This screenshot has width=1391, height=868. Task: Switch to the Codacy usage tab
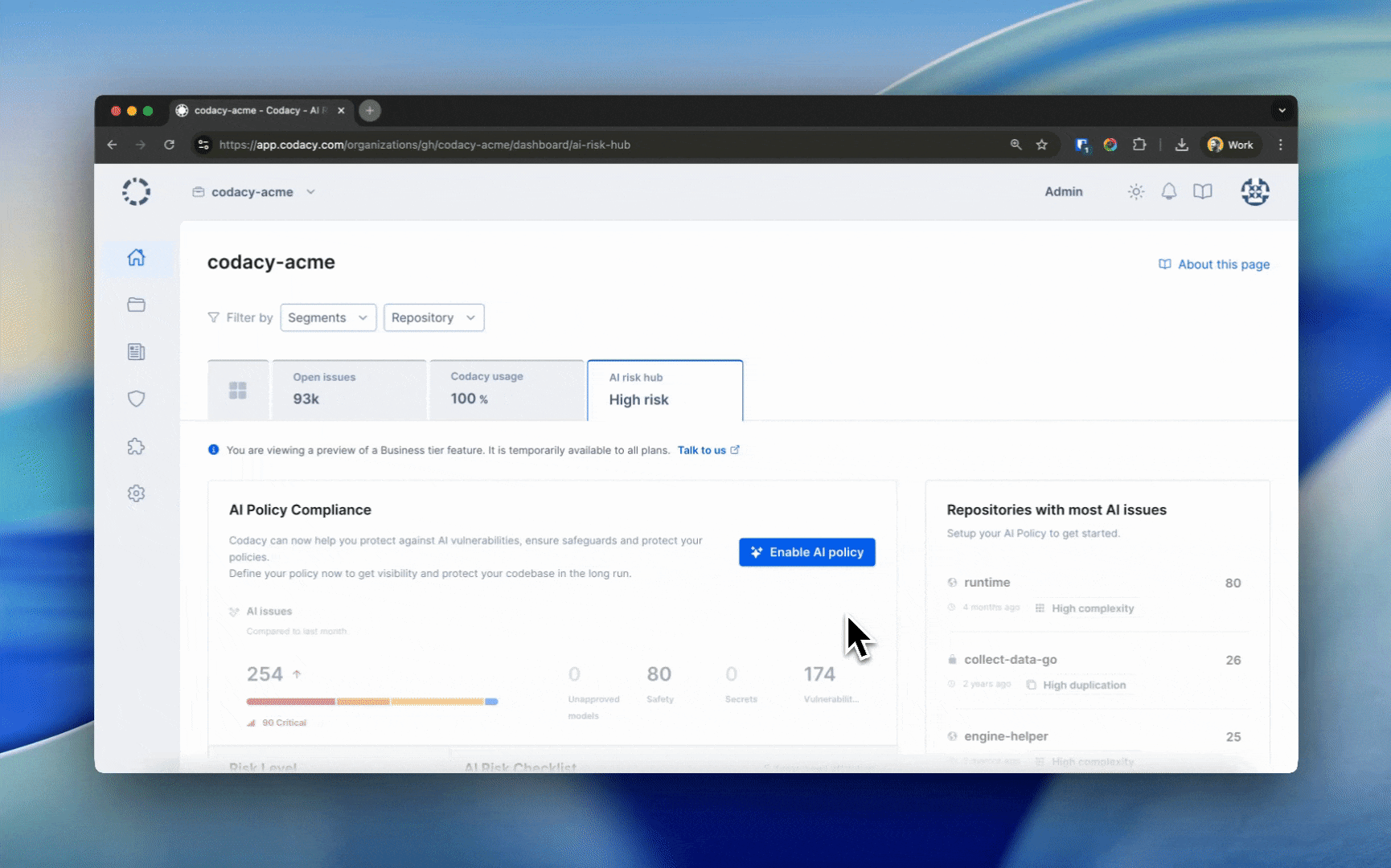point(507,390)
